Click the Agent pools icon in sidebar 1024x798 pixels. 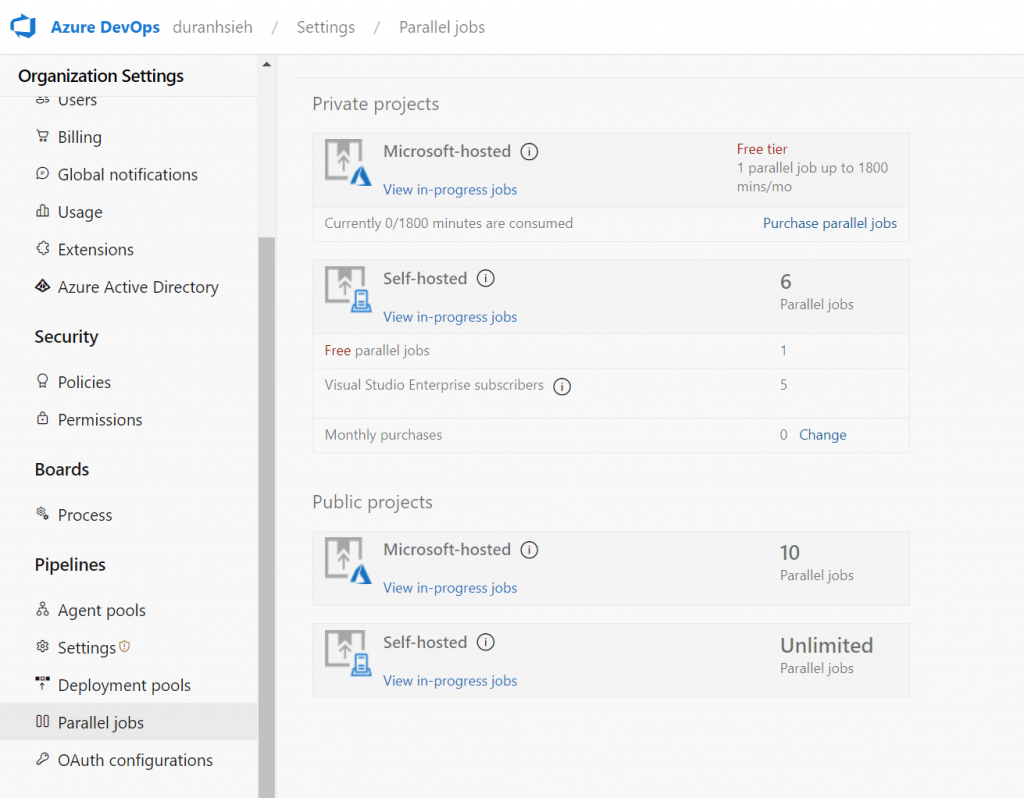[x=42, y=610]
